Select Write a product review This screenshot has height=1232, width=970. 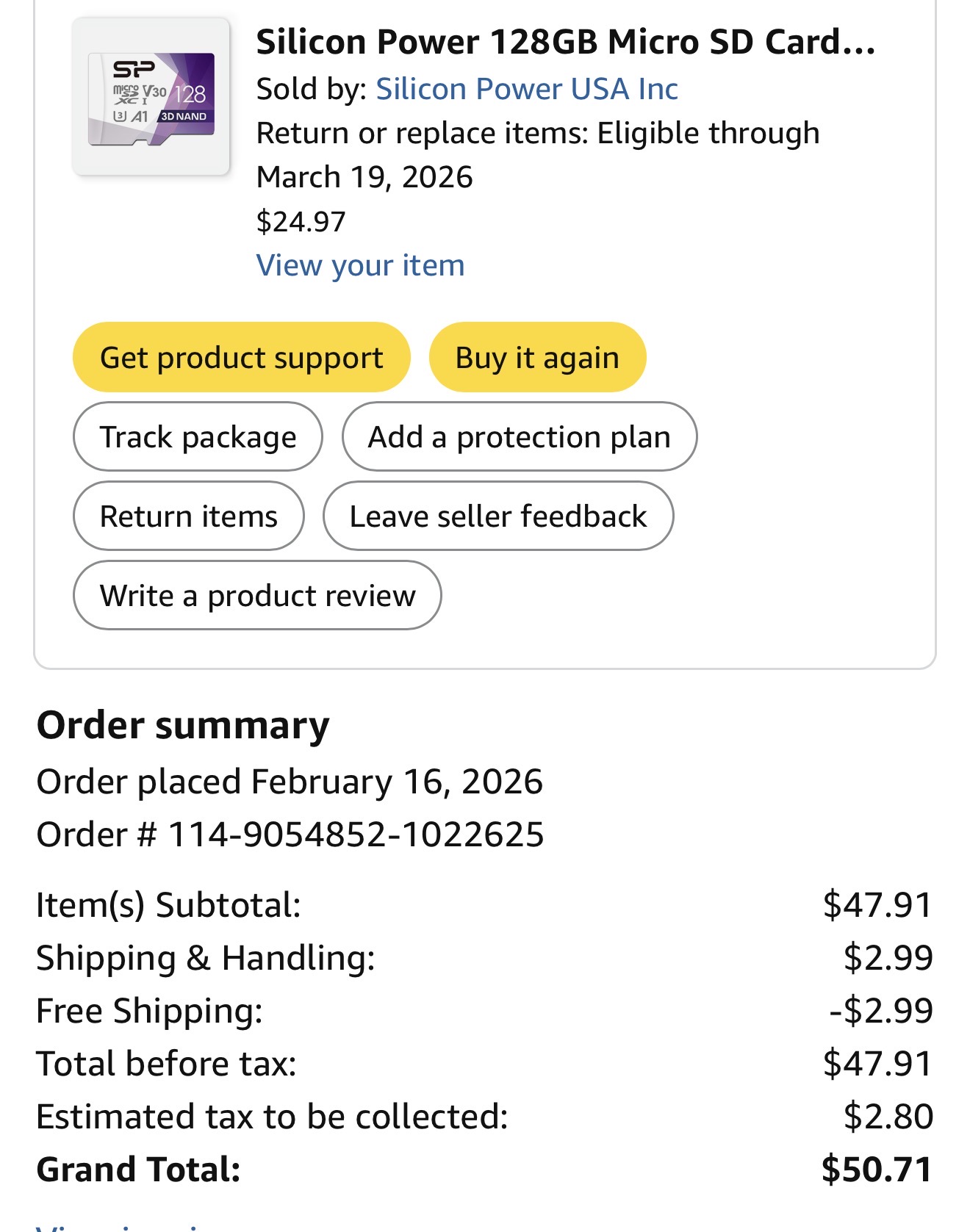click(x=257, y=596)
